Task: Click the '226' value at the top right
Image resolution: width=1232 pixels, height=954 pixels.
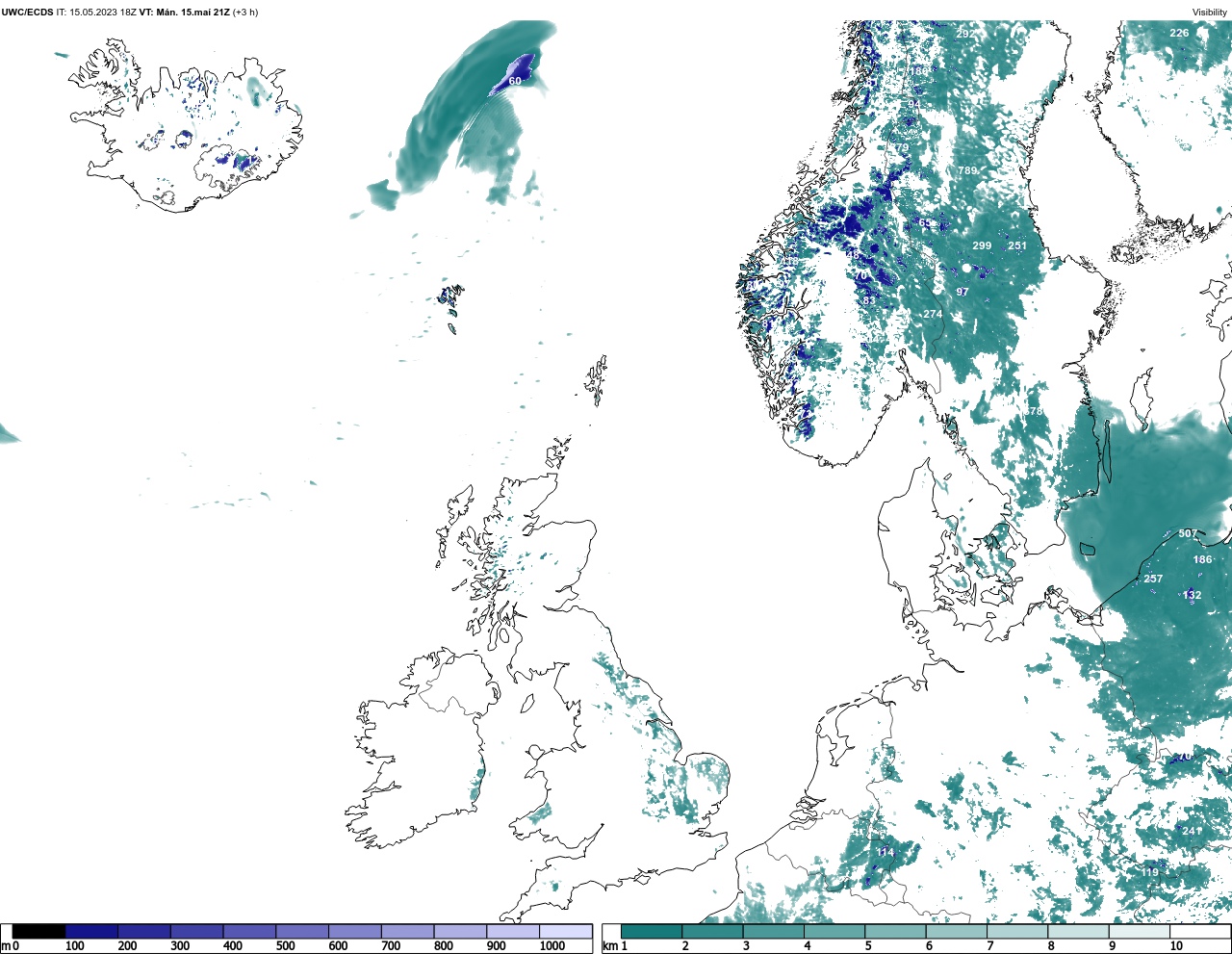Action: tap(1179, 33)
